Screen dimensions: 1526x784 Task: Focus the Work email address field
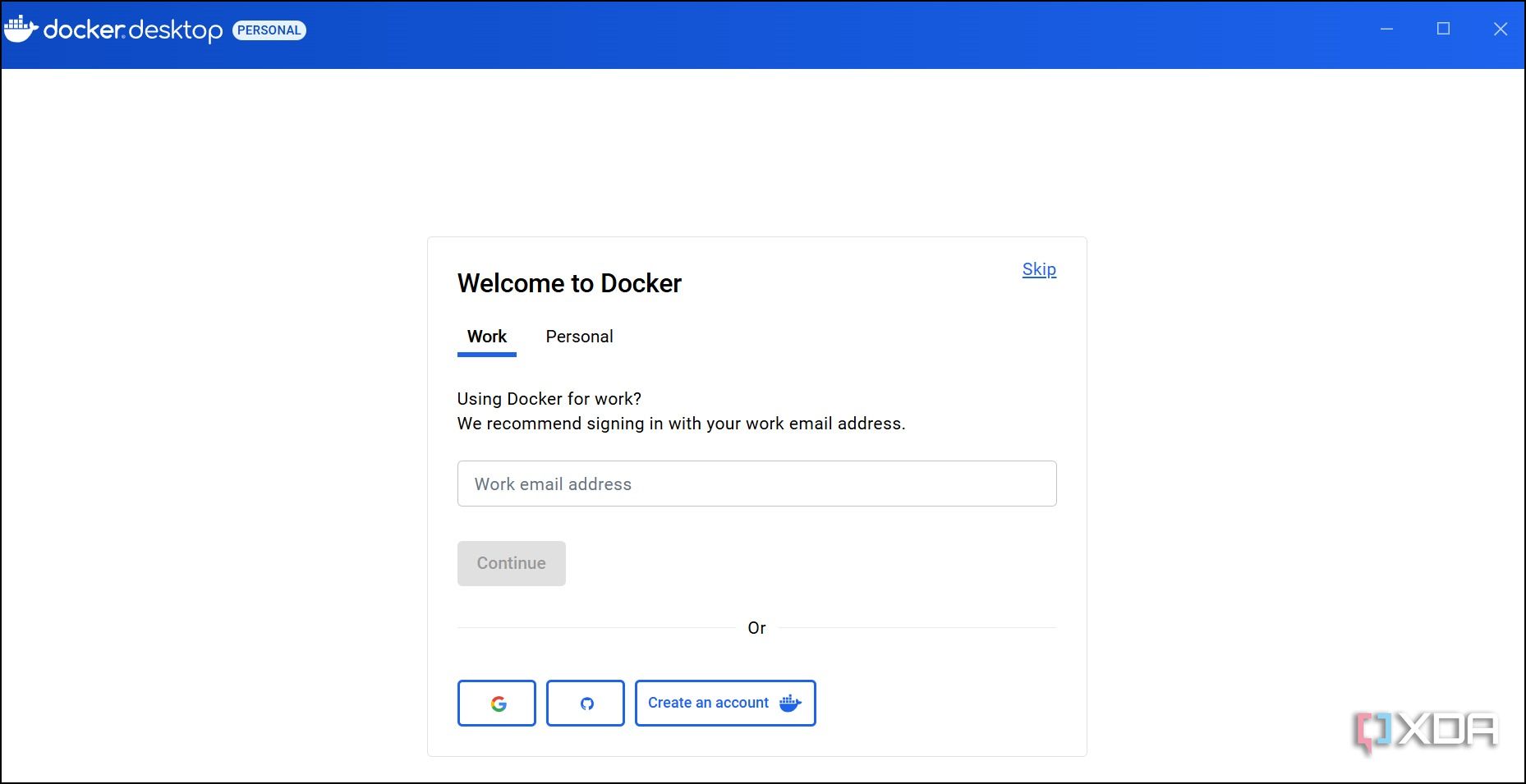click(x=756, y=484)
